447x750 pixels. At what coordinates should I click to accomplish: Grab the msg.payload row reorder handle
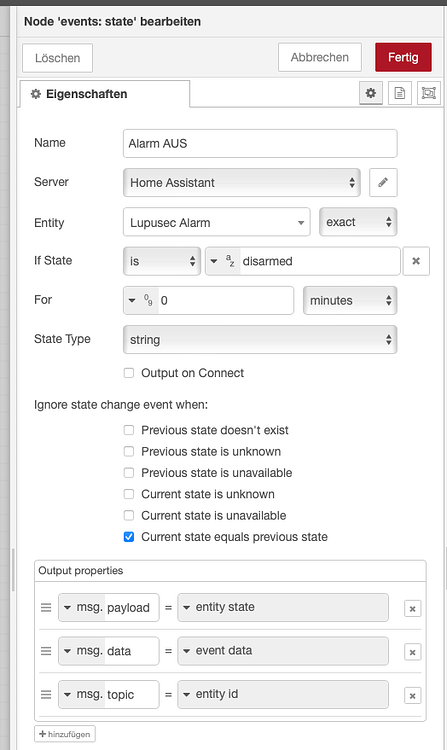46,607
